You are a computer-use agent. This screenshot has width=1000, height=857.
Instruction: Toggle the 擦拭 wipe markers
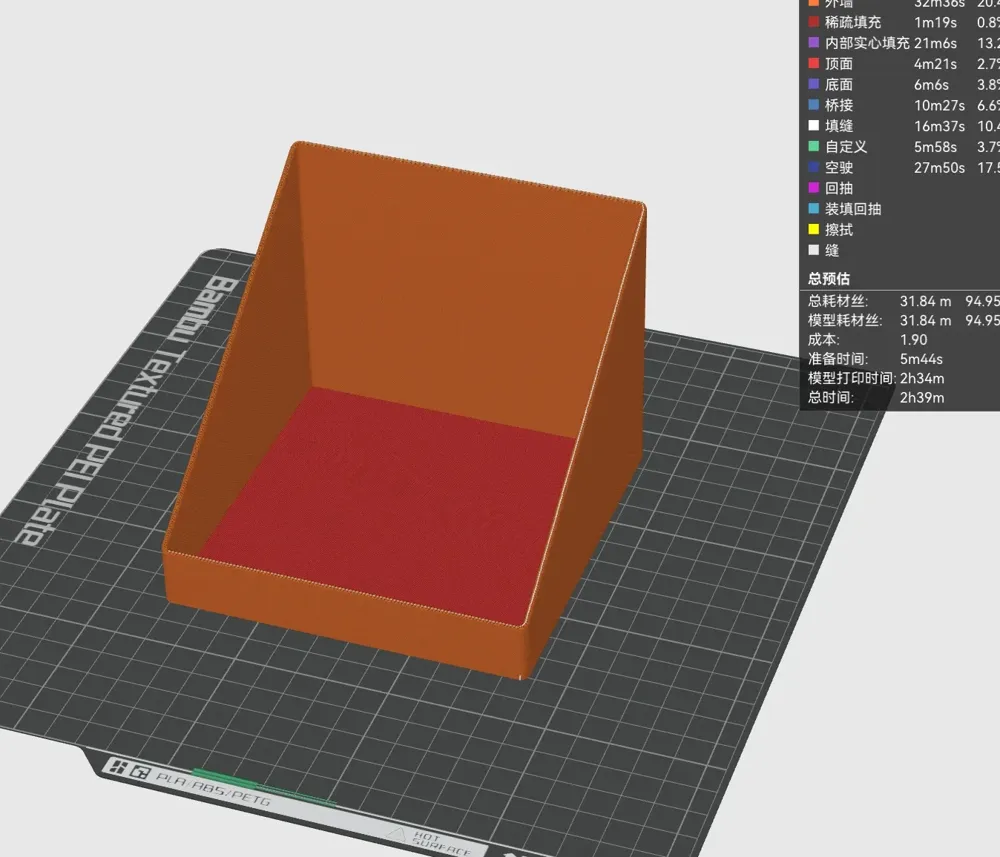coord(839,230)
